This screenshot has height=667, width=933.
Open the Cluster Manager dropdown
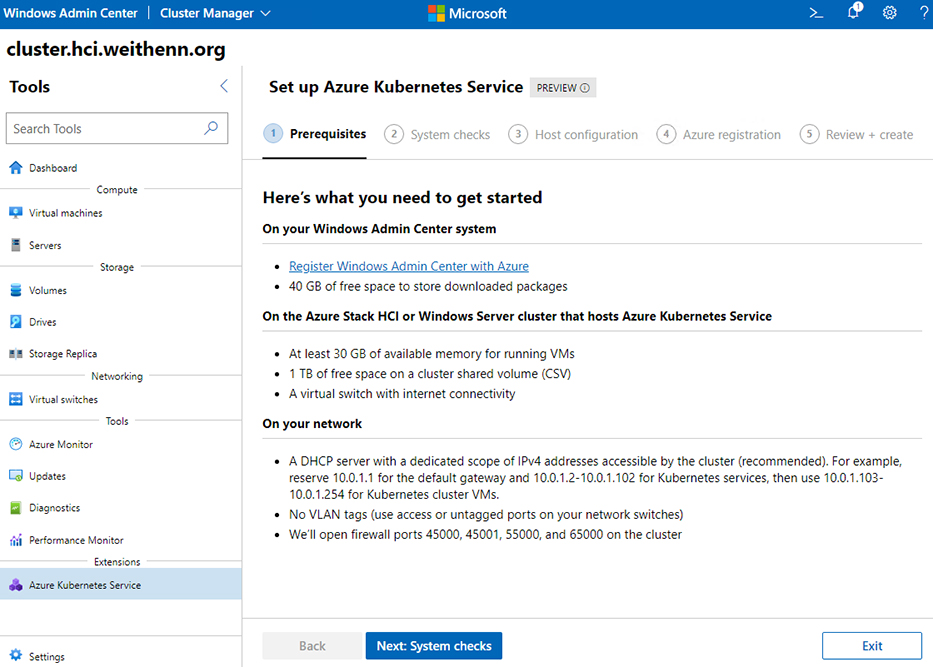click(x=215, y=13)
